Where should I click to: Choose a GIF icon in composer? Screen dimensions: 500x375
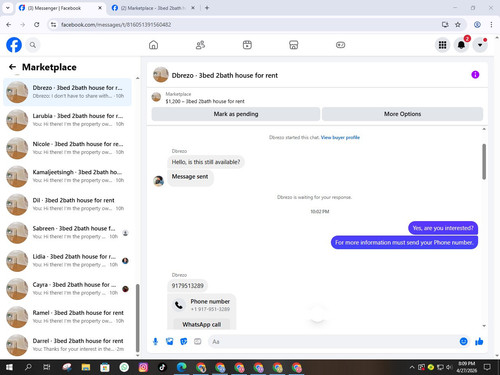(x=198, y=341)
